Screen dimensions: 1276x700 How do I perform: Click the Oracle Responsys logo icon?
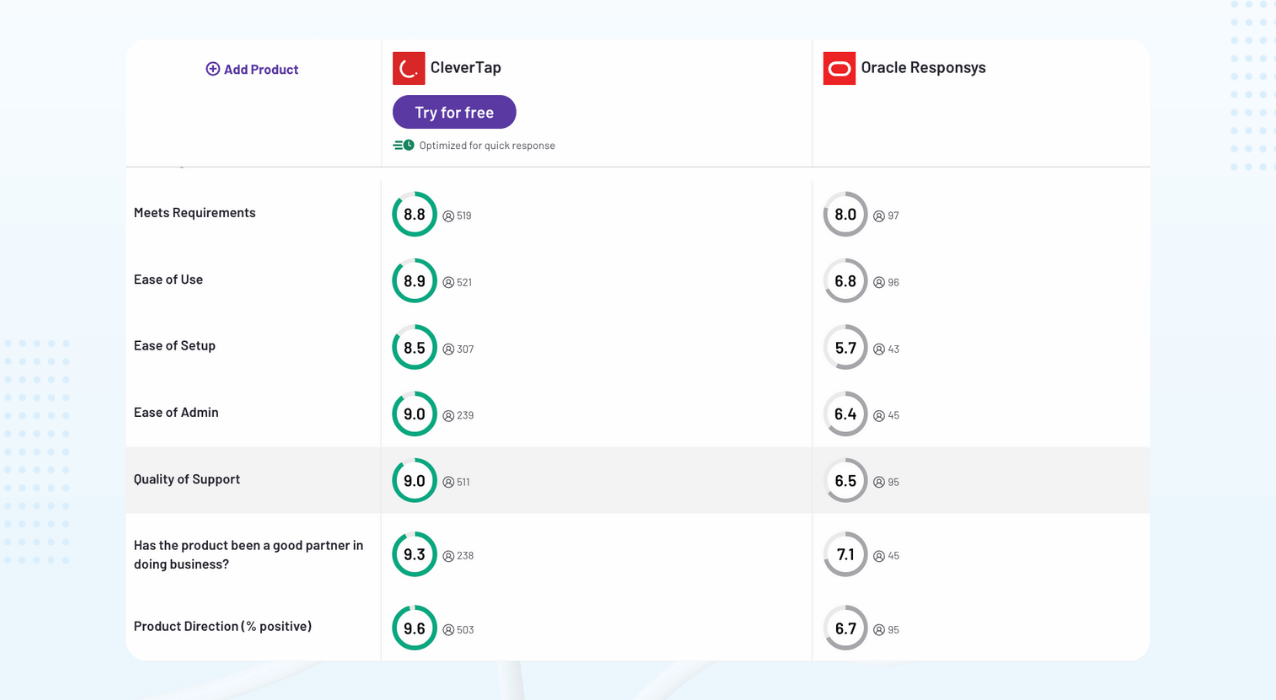839,68
